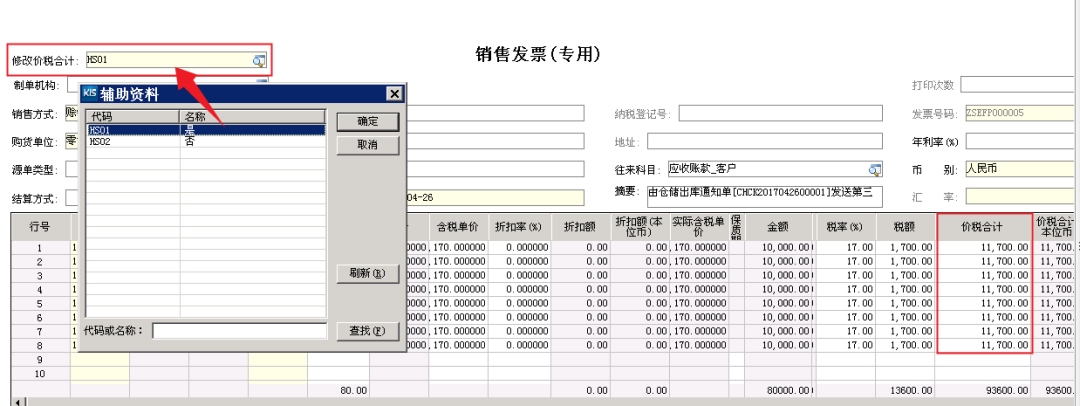Select empty row number 10

pyautogui.click(x=40, y=374)
